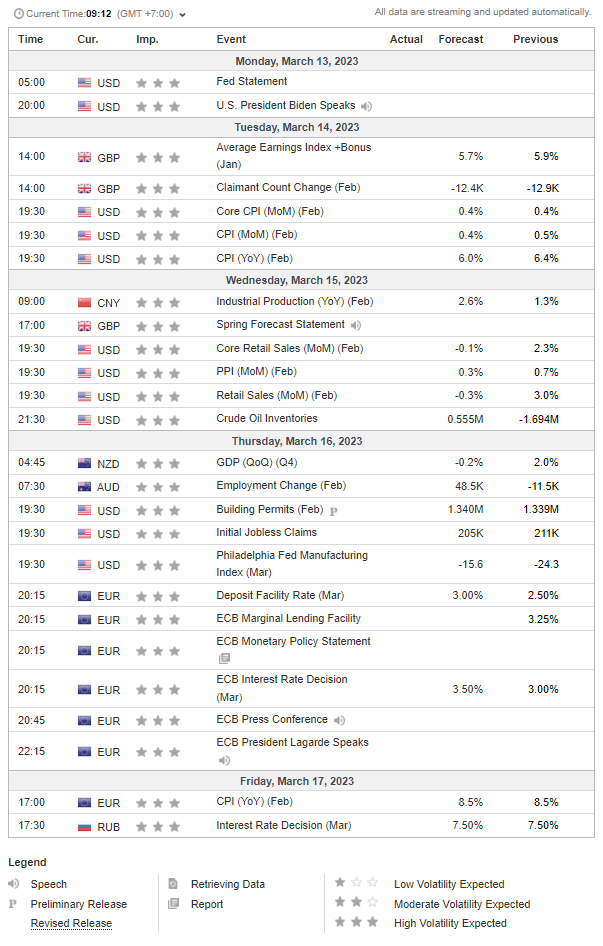Open the Crude Oil Inventories event
Image resolution: width=603 pixels, height=946 pixels.
click(x=267, y=419)
